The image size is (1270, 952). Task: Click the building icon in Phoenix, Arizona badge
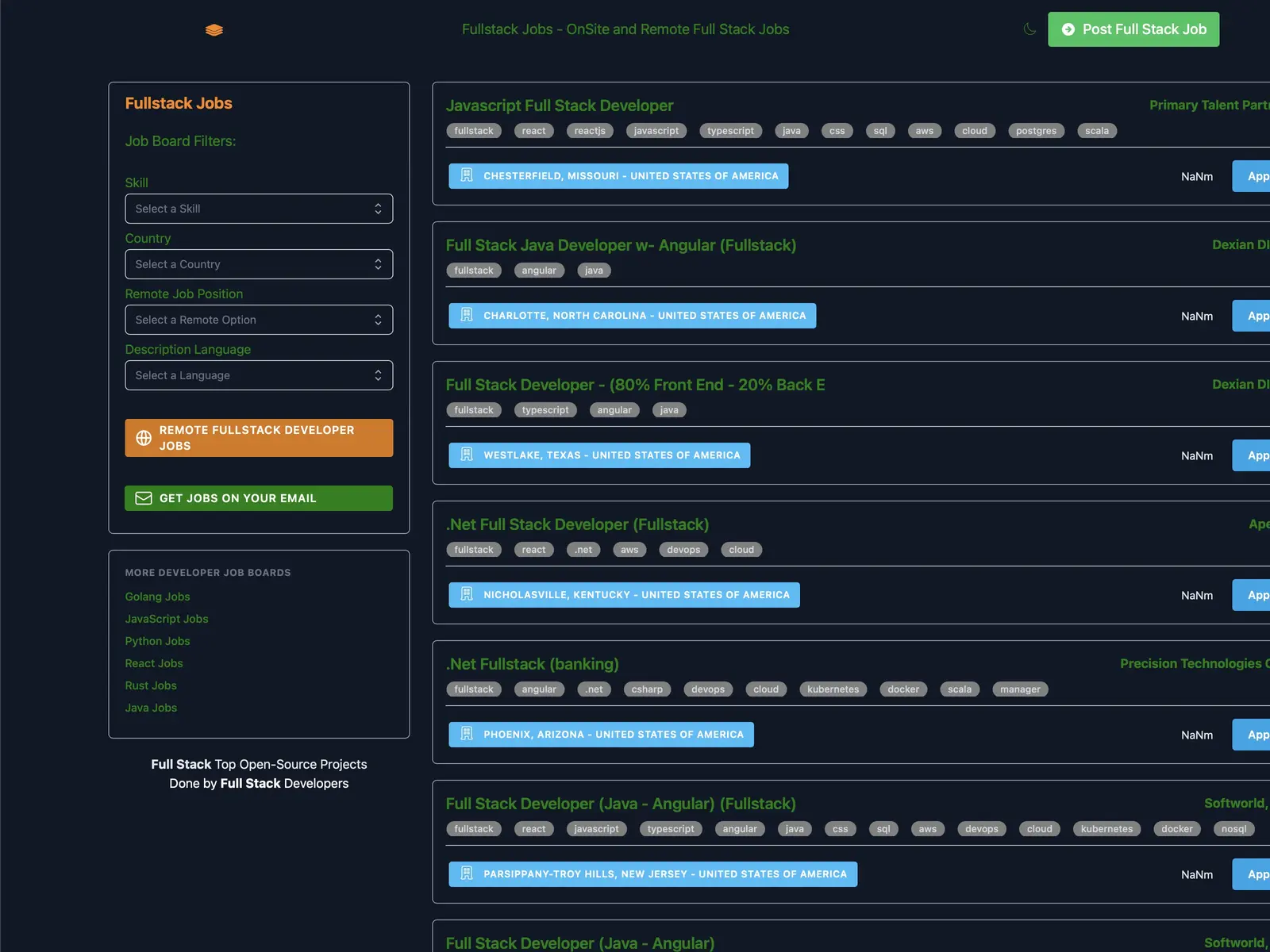467,734
